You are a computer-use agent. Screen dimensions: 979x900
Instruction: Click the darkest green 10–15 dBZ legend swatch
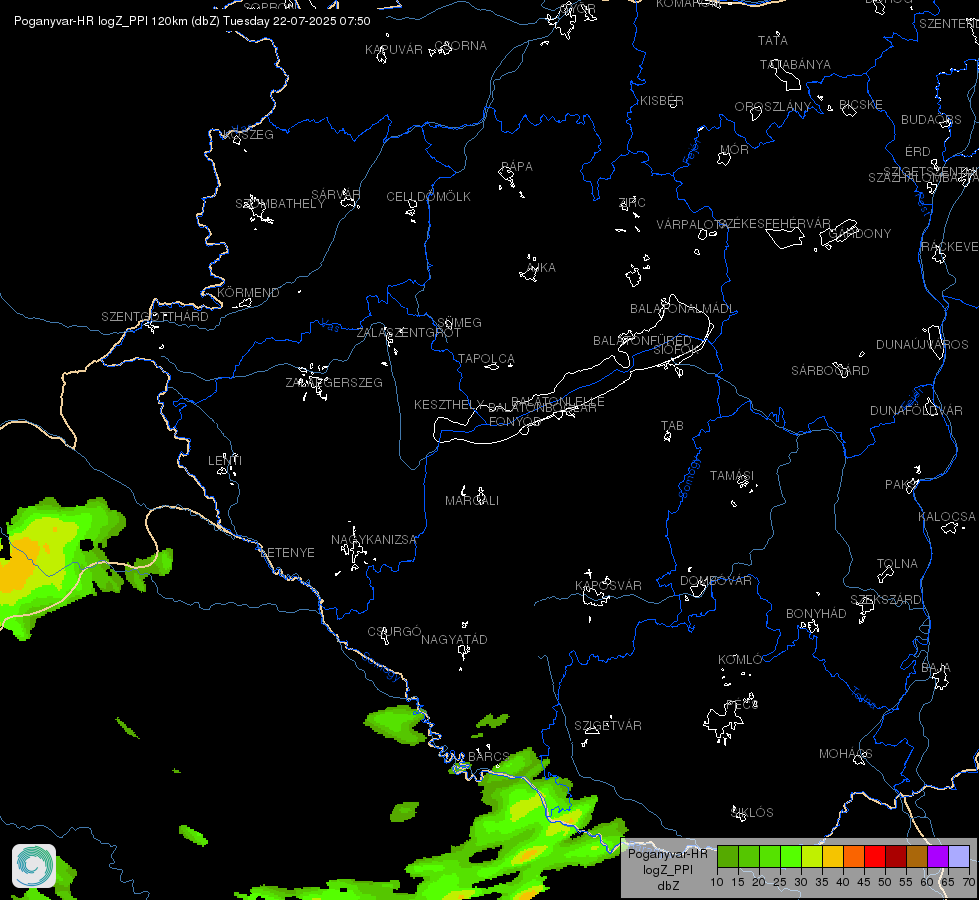click(728, 856)
